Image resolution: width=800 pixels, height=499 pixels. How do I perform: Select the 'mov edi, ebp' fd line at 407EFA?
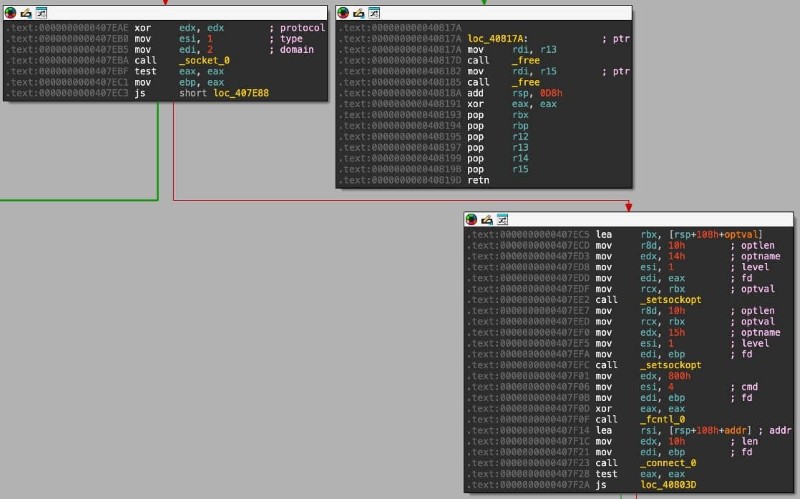click(629, 354)
